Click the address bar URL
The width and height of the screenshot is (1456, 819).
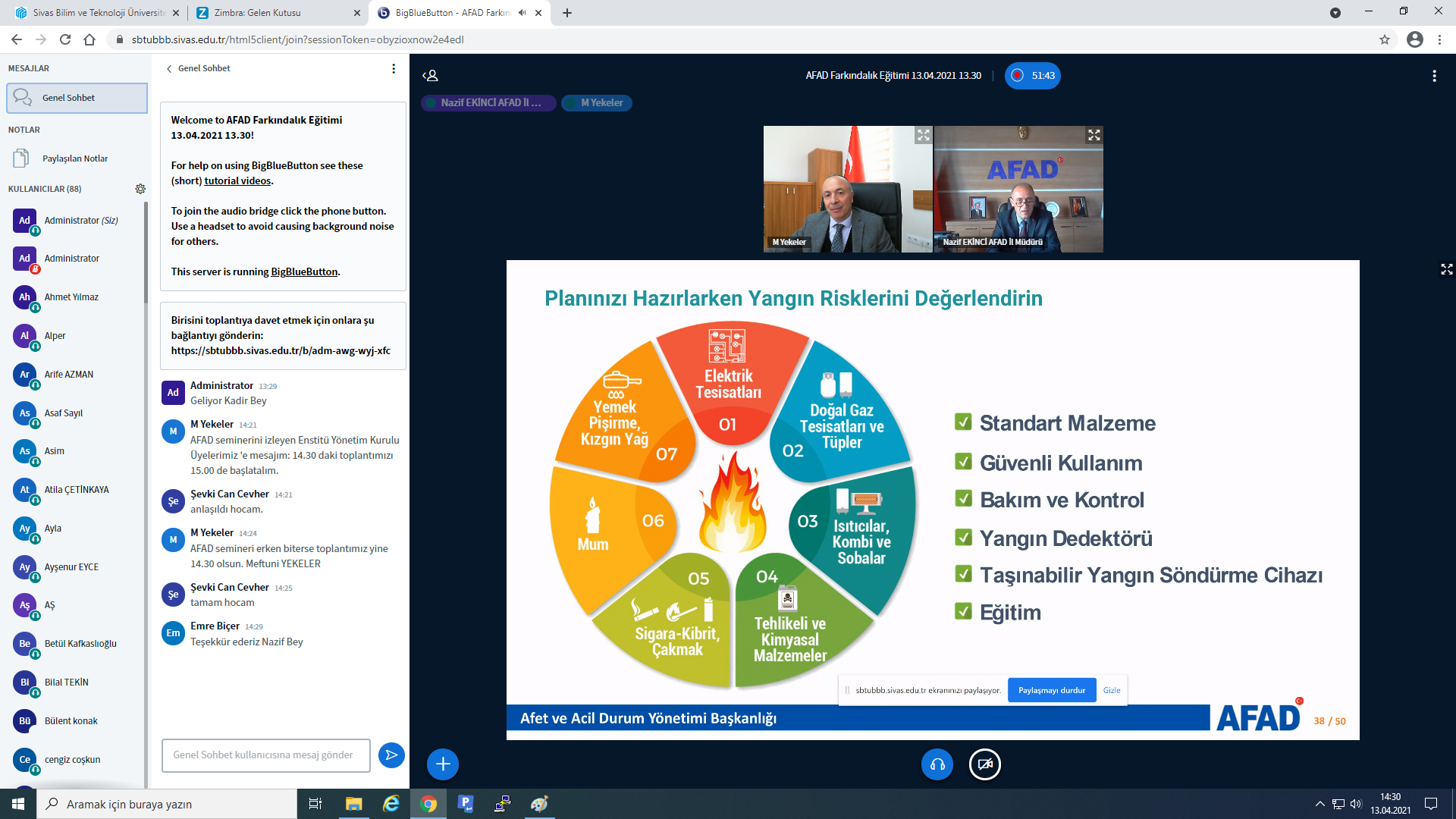point(297,39)
